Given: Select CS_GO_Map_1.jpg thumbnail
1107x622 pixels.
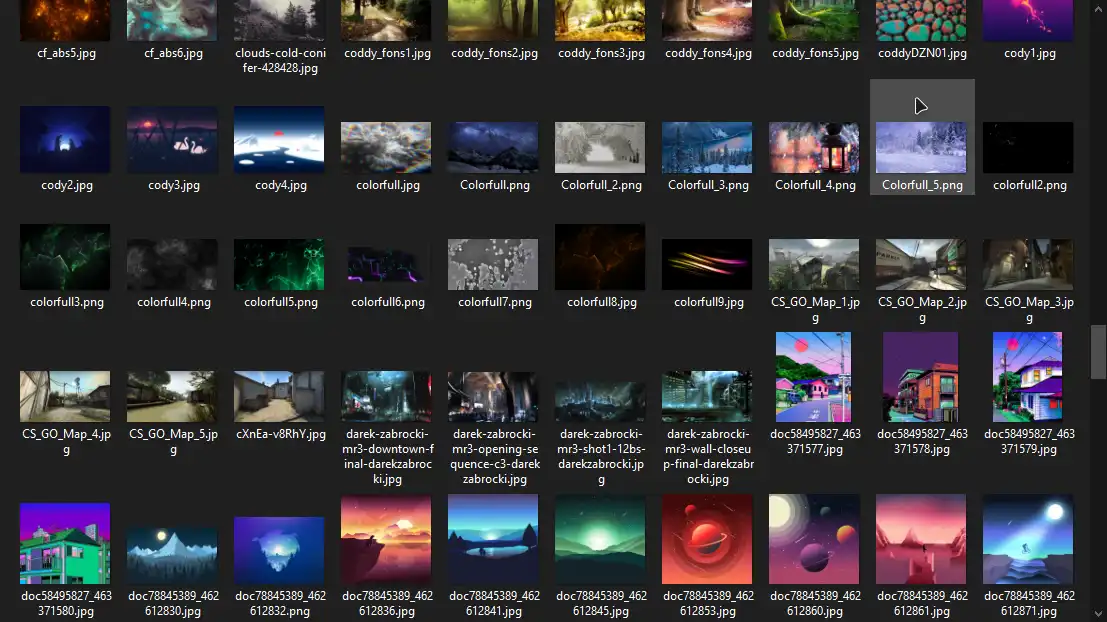Looking at the screenshot, I should [814, 264].
